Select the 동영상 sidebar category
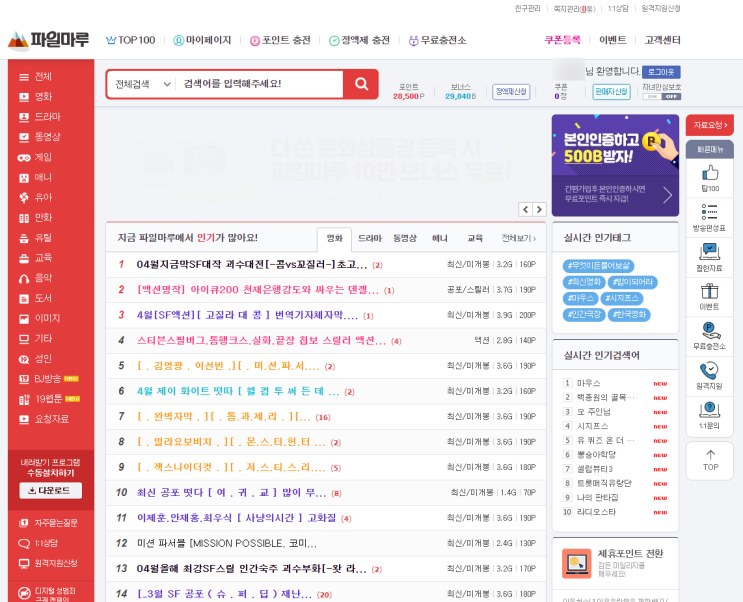743x602 pixels. [x=39, y=137]
